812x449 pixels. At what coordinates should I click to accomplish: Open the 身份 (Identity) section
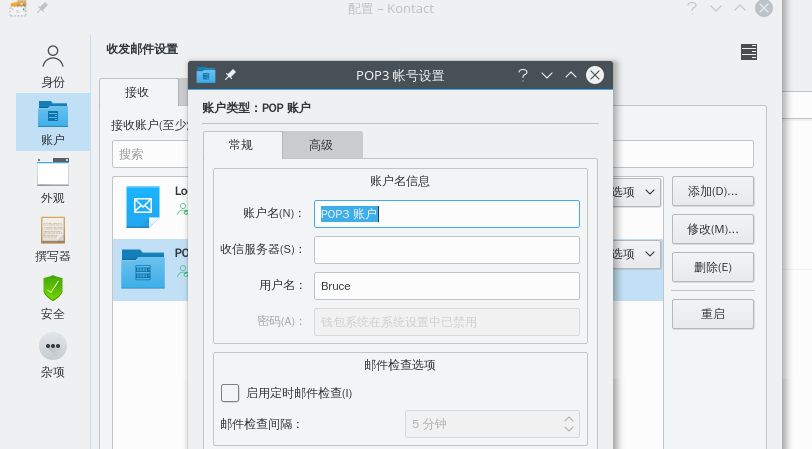click(x=53, y=66)
